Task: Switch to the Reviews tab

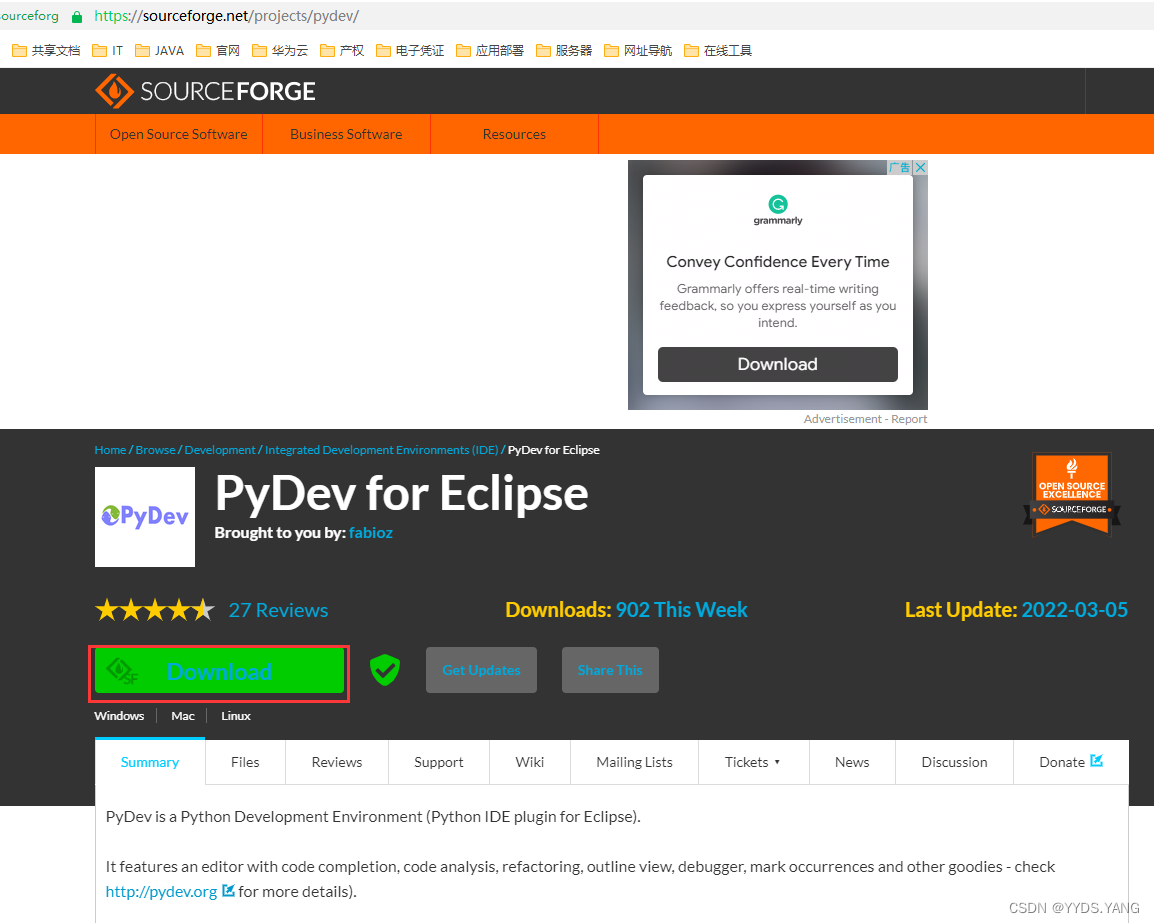Action: click(337, 762)
